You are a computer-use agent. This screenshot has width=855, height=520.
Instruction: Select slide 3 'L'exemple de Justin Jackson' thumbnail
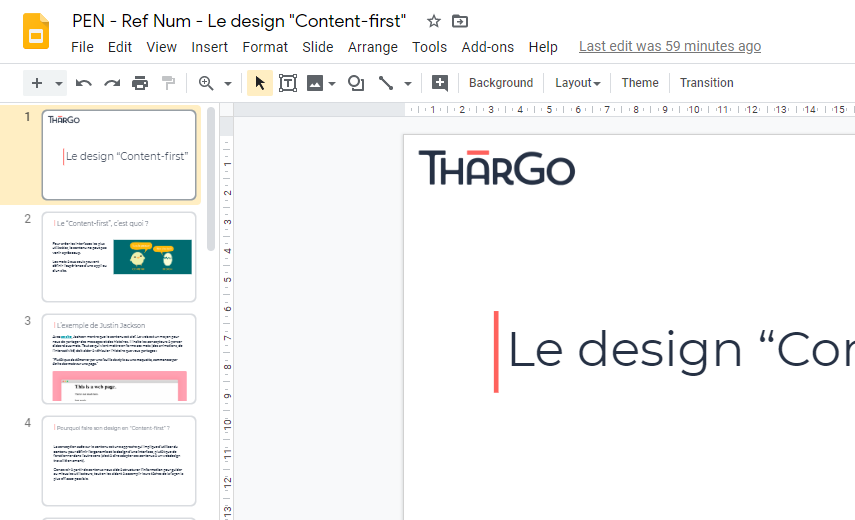click(x=119, y=359)
